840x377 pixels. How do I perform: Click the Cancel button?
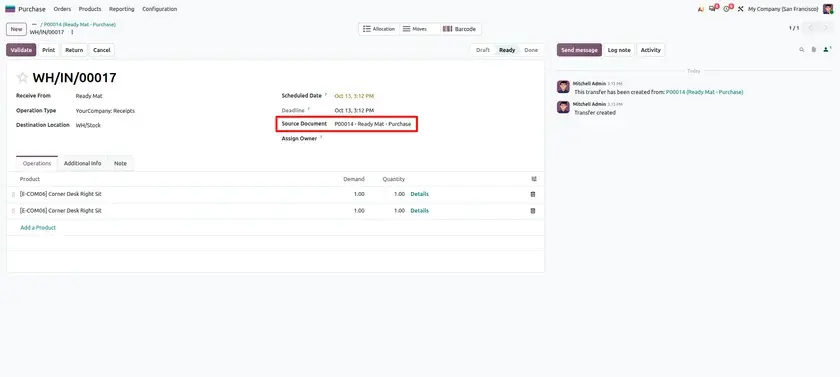102,50
